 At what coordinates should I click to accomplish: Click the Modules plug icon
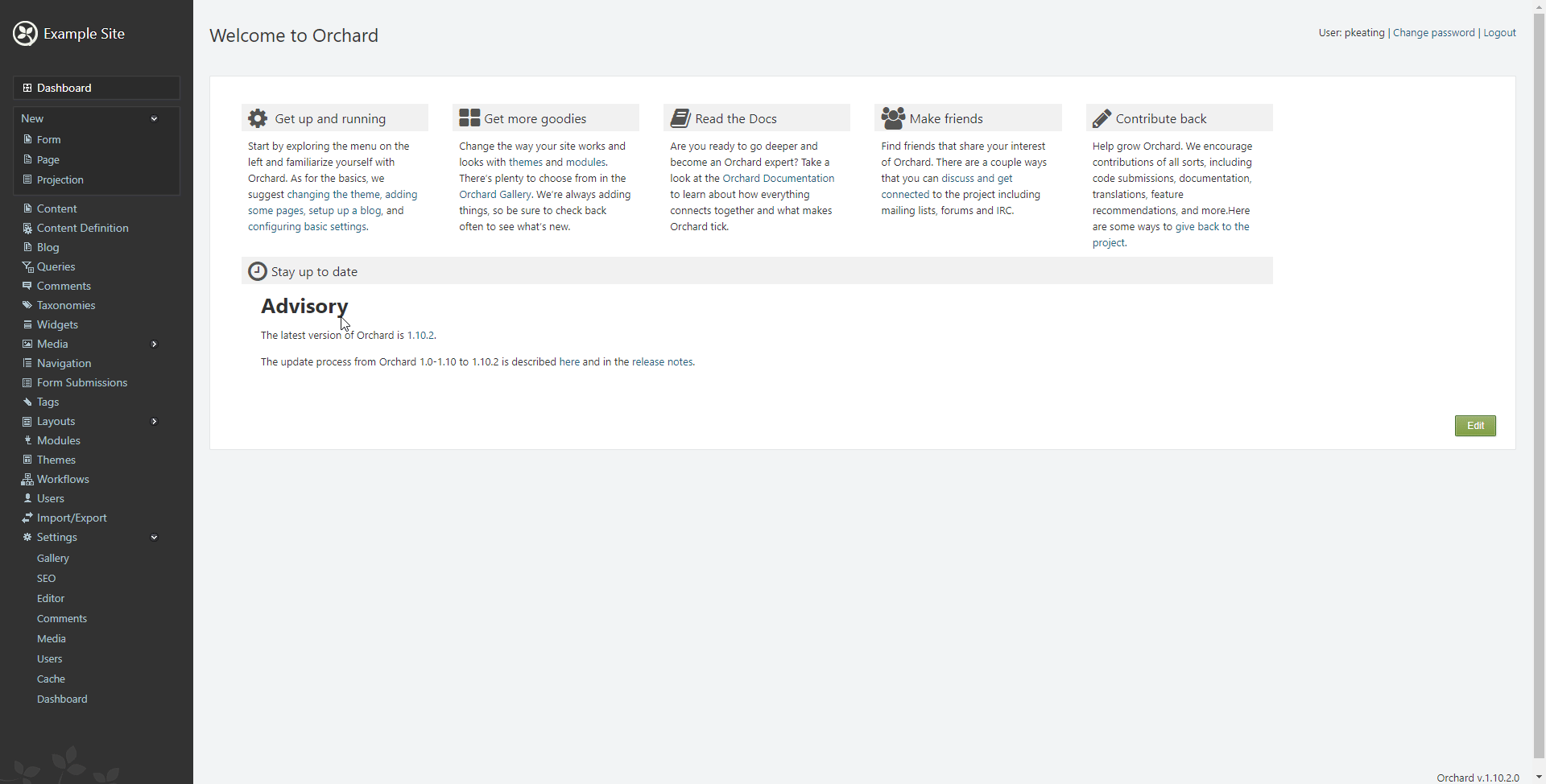point(27,440)
